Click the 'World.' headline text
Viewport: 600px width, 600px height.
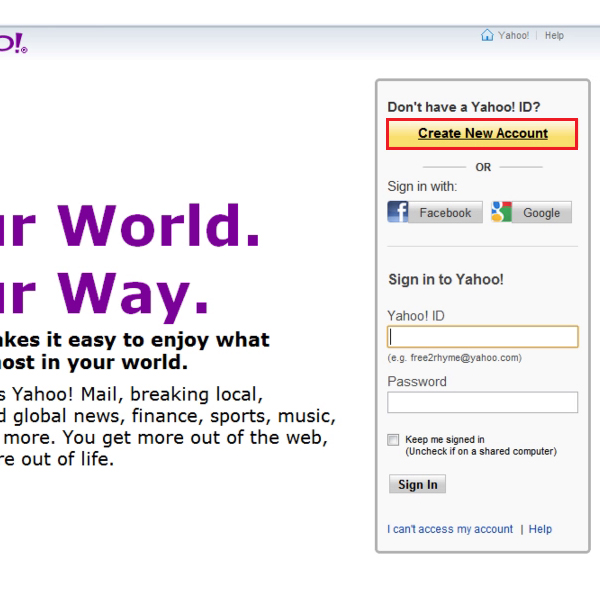[159, 226]
